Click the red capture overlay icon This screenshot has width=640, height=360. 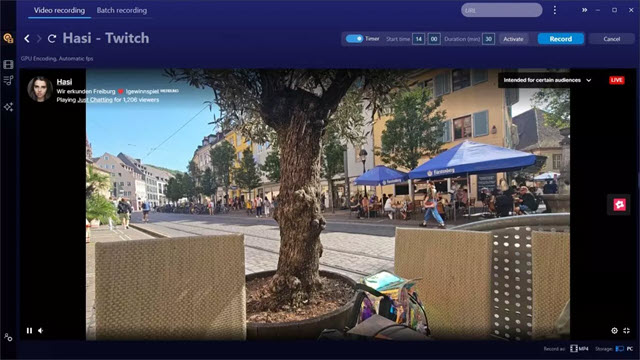(619, 204)
